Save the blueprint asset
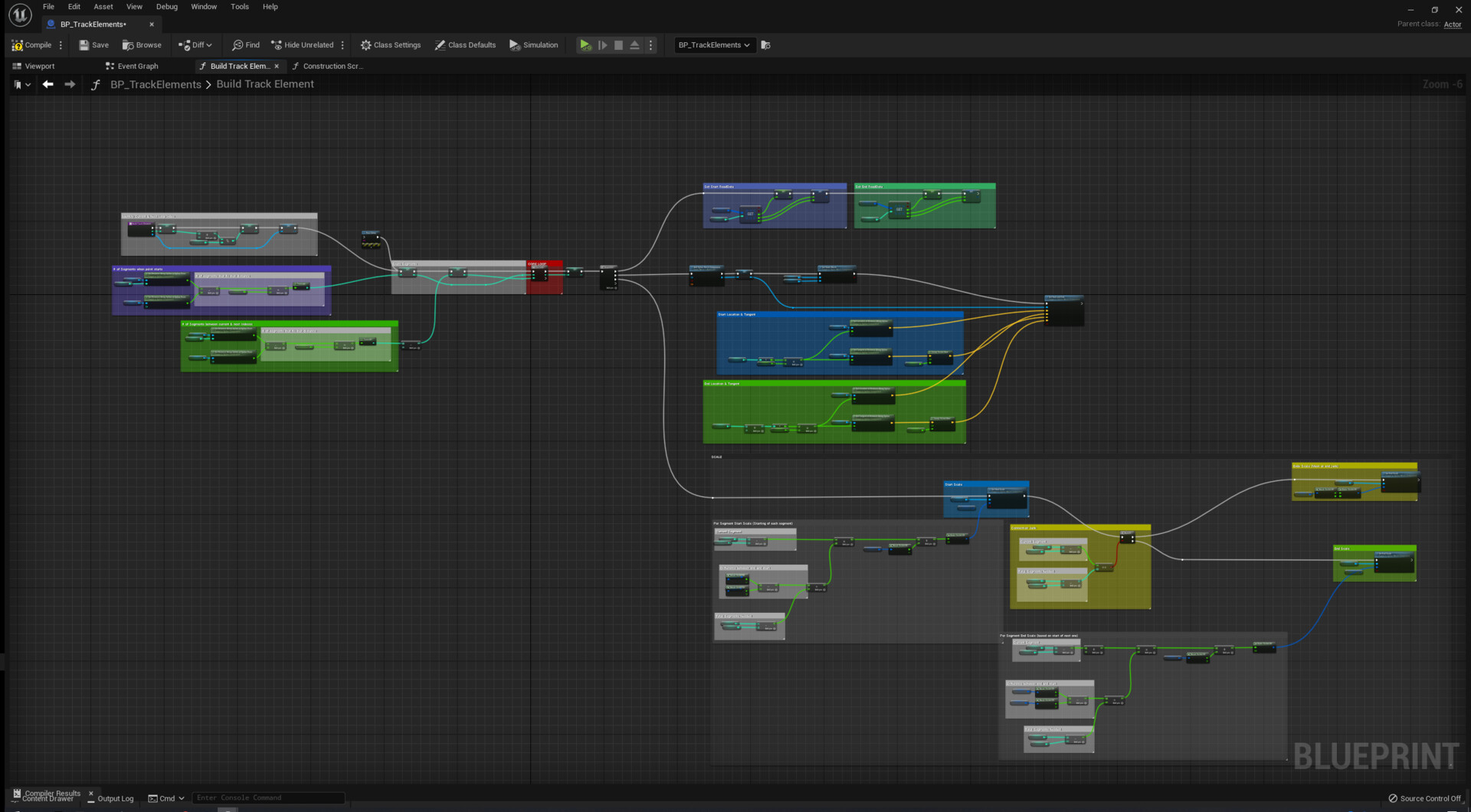 93,45
